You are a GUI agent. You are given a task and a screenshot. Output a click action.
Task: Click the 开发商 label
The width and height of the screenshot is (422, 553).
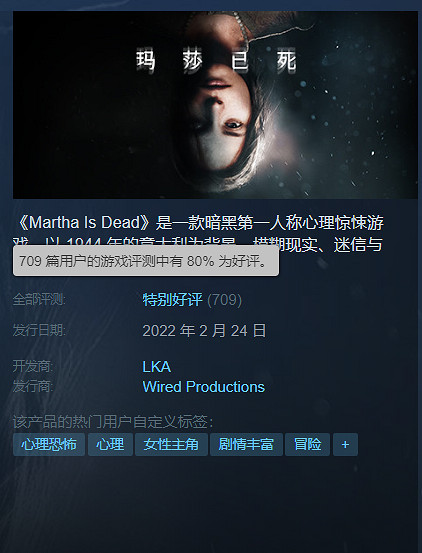33,366
